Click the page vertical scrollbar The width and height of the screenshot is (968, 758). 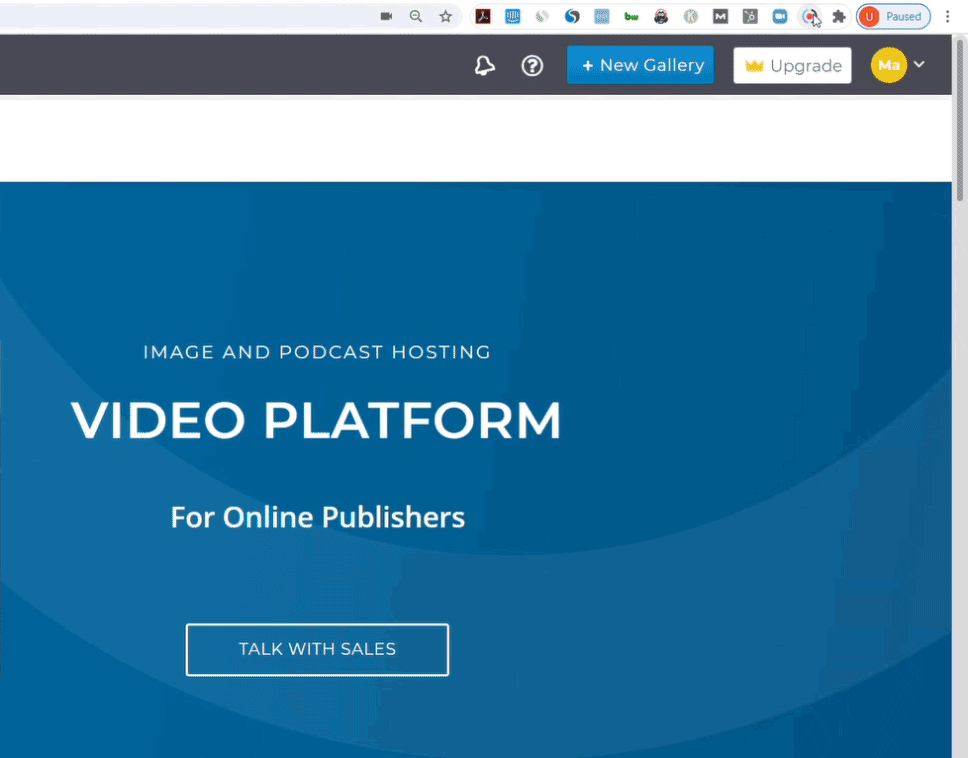point(961,150)
